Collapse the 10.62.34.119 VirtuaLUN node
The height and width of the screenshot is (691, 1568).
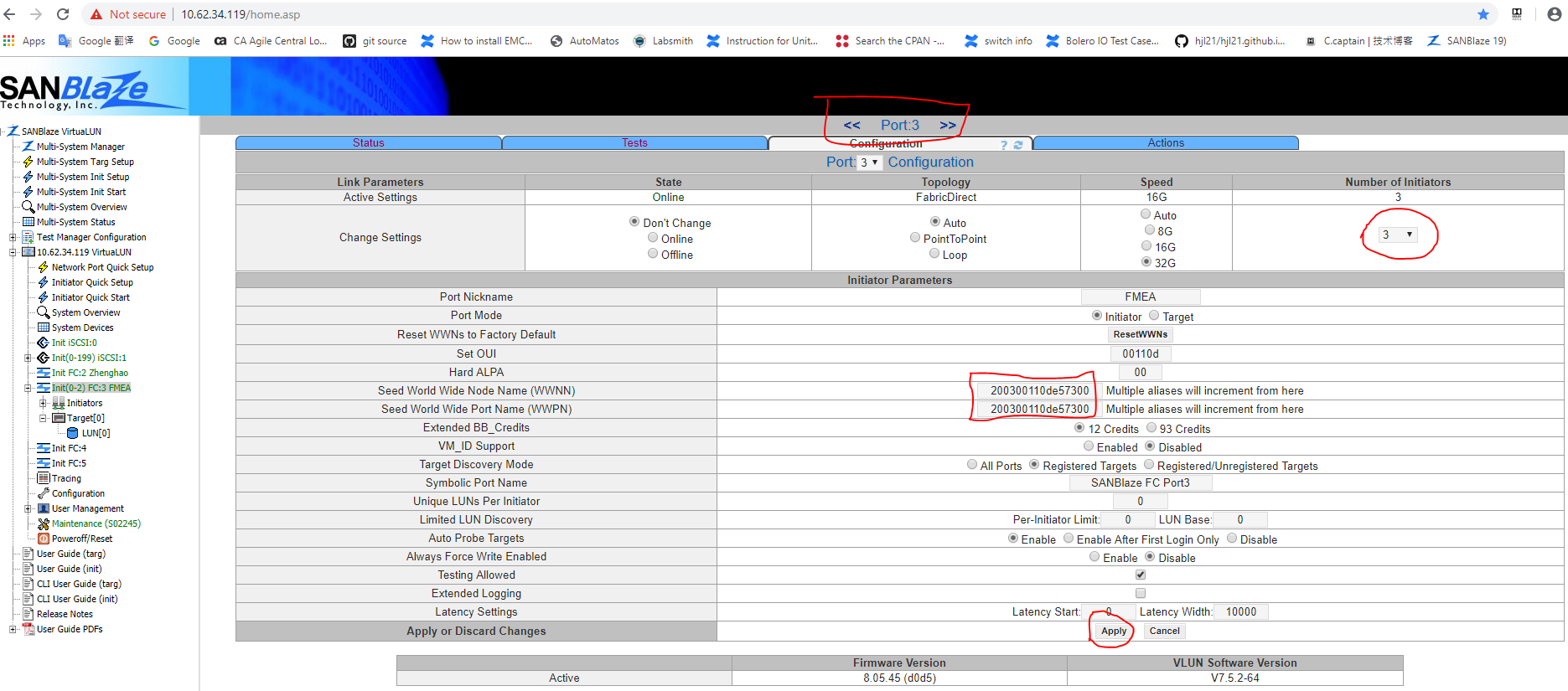click(13, 252)
